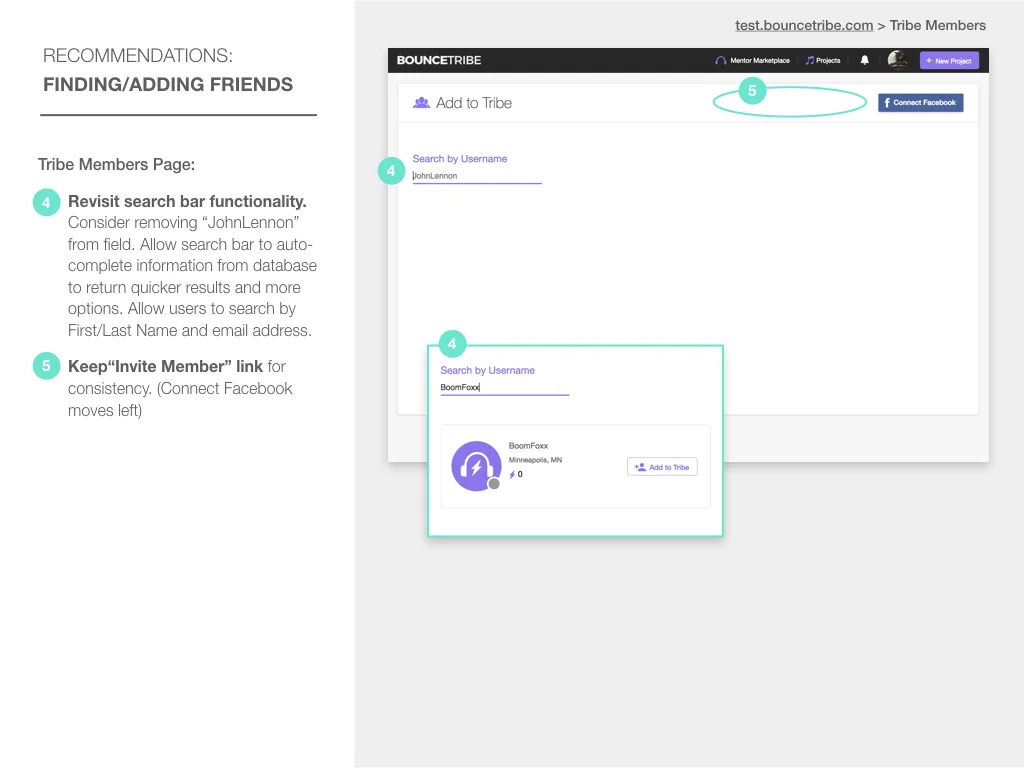The image size is (1024, 768).
Task: Select the Mentor Marketplace headphones icon
Action: pyautogui.click(x=720, y=60)
